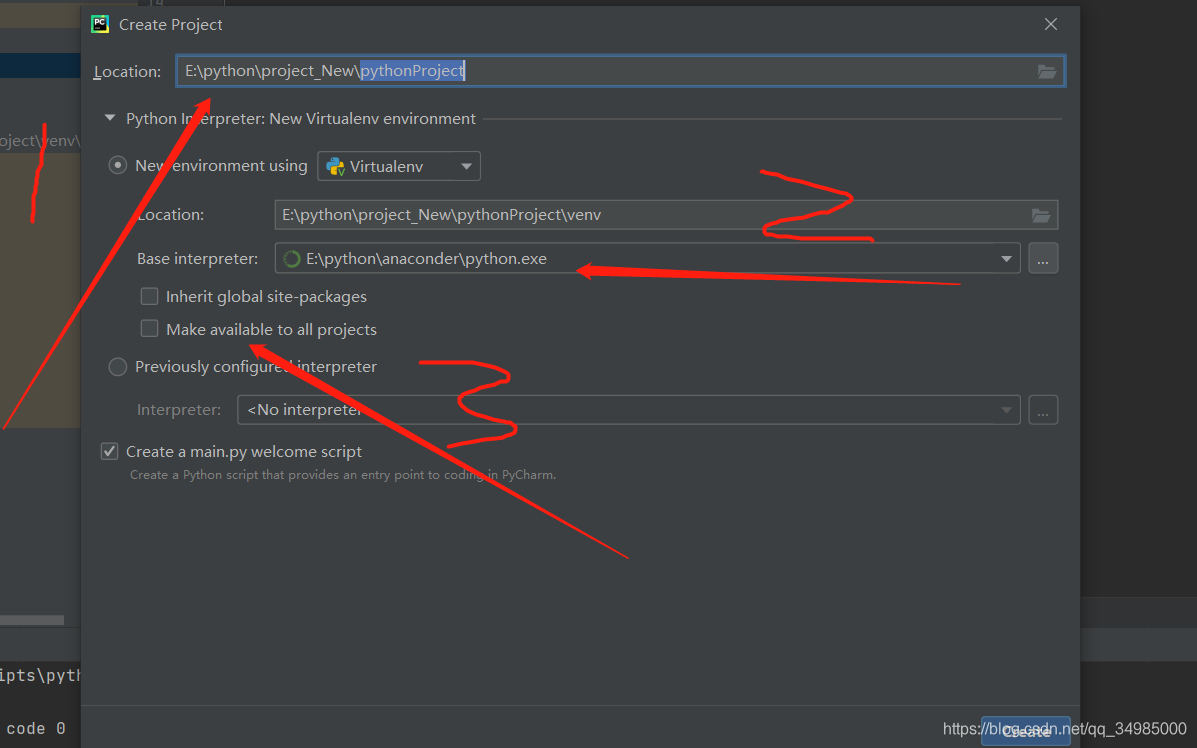Viewport: 1197px width, 748px height.
Task: Select the New environment using radio button
Action: pyautogui.click(x=118, y=166)
